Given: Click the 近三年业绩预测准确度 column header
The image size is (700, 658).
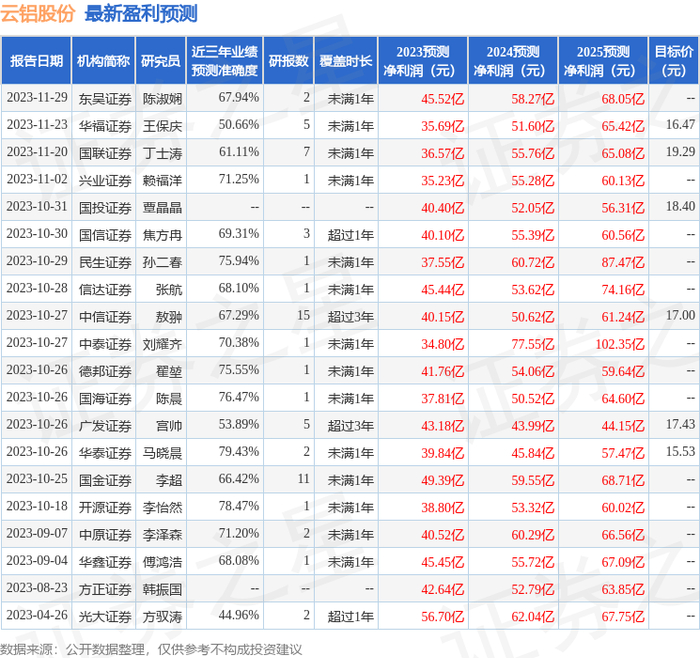Looking at the screenshot, I should (225, 61).
